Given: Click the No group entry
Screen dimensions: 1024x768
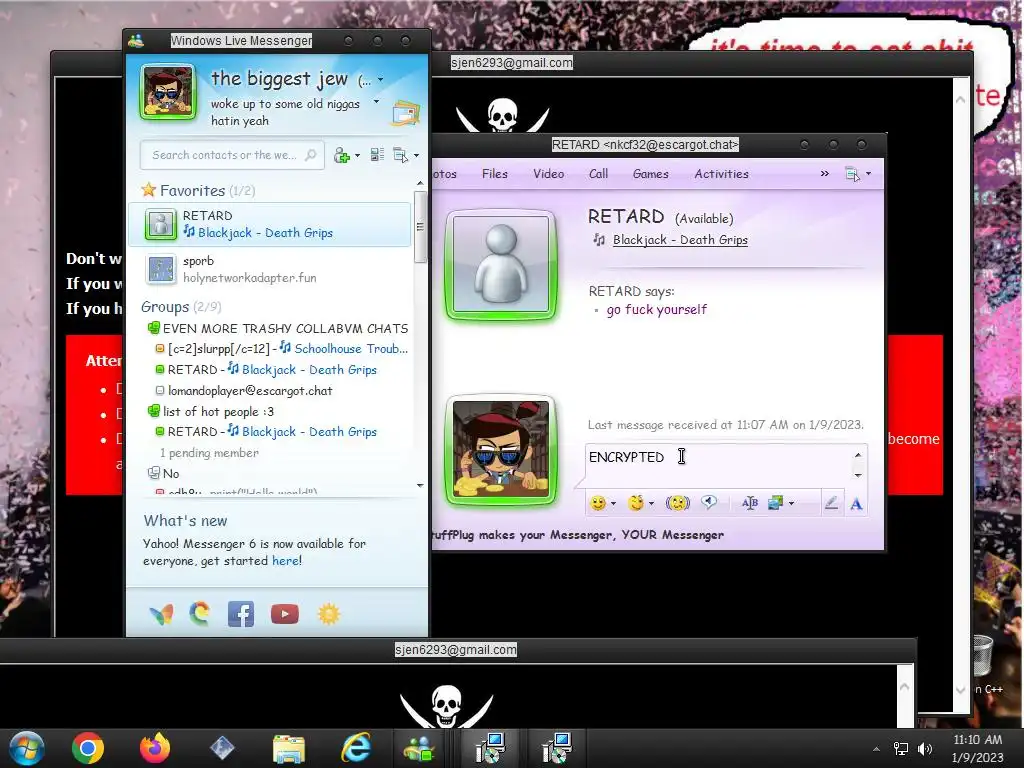Looking at the screenshot, I should pos(163,473).
